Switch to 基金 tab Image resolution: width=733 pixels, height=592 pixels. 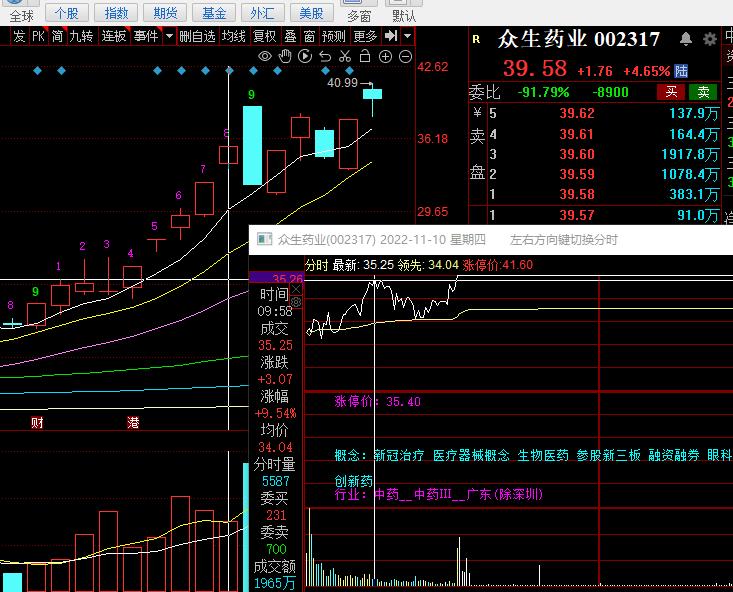tap(214, 13)
